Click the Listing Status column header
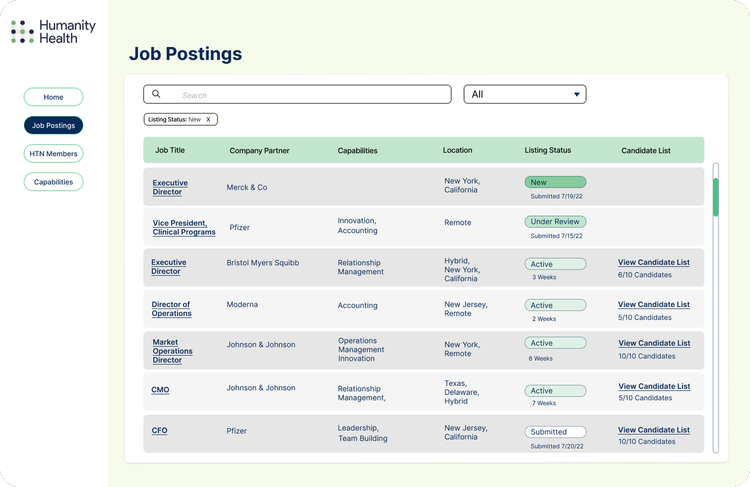 pos(548,150)
